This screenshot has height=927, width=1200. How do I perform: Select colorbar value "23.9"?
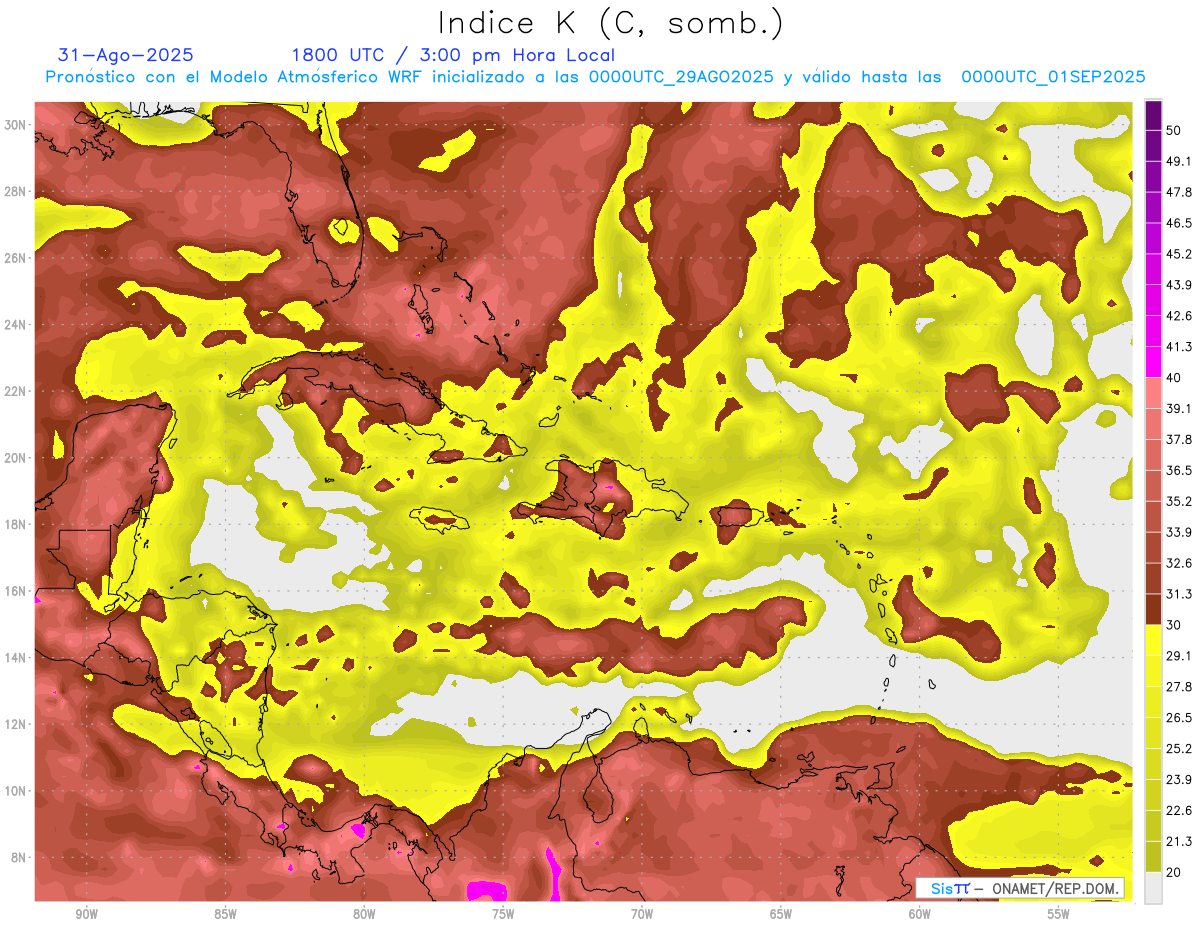[x=1179, y=780]
